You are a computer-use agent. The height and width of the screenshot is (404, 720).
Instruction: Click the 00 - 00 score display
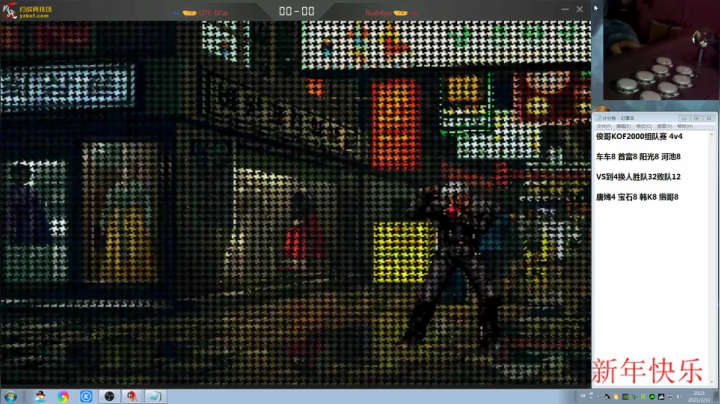[297, 11]
